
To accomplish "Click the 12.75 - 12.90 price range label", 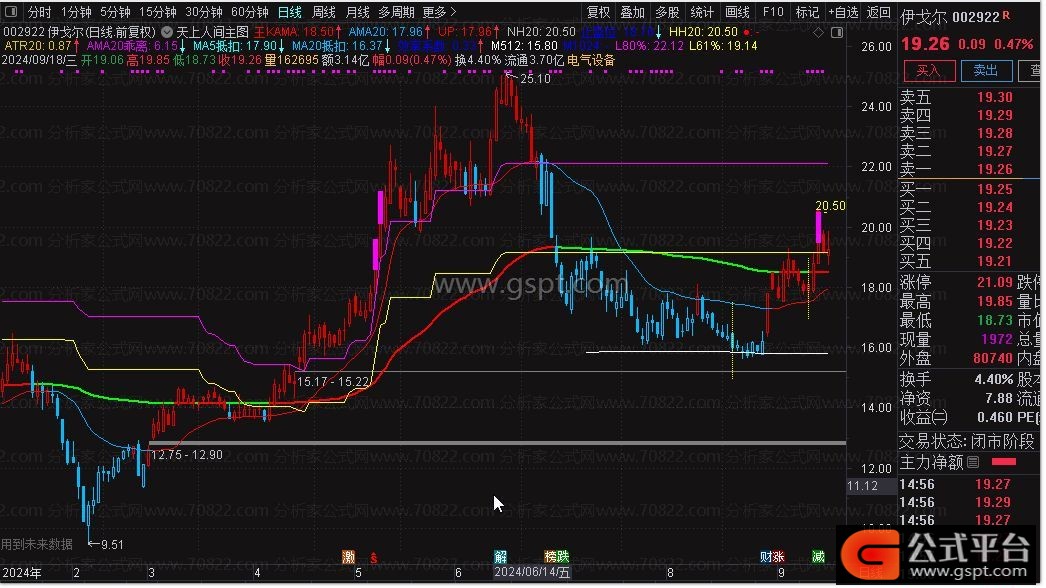I will click(187, 455).
